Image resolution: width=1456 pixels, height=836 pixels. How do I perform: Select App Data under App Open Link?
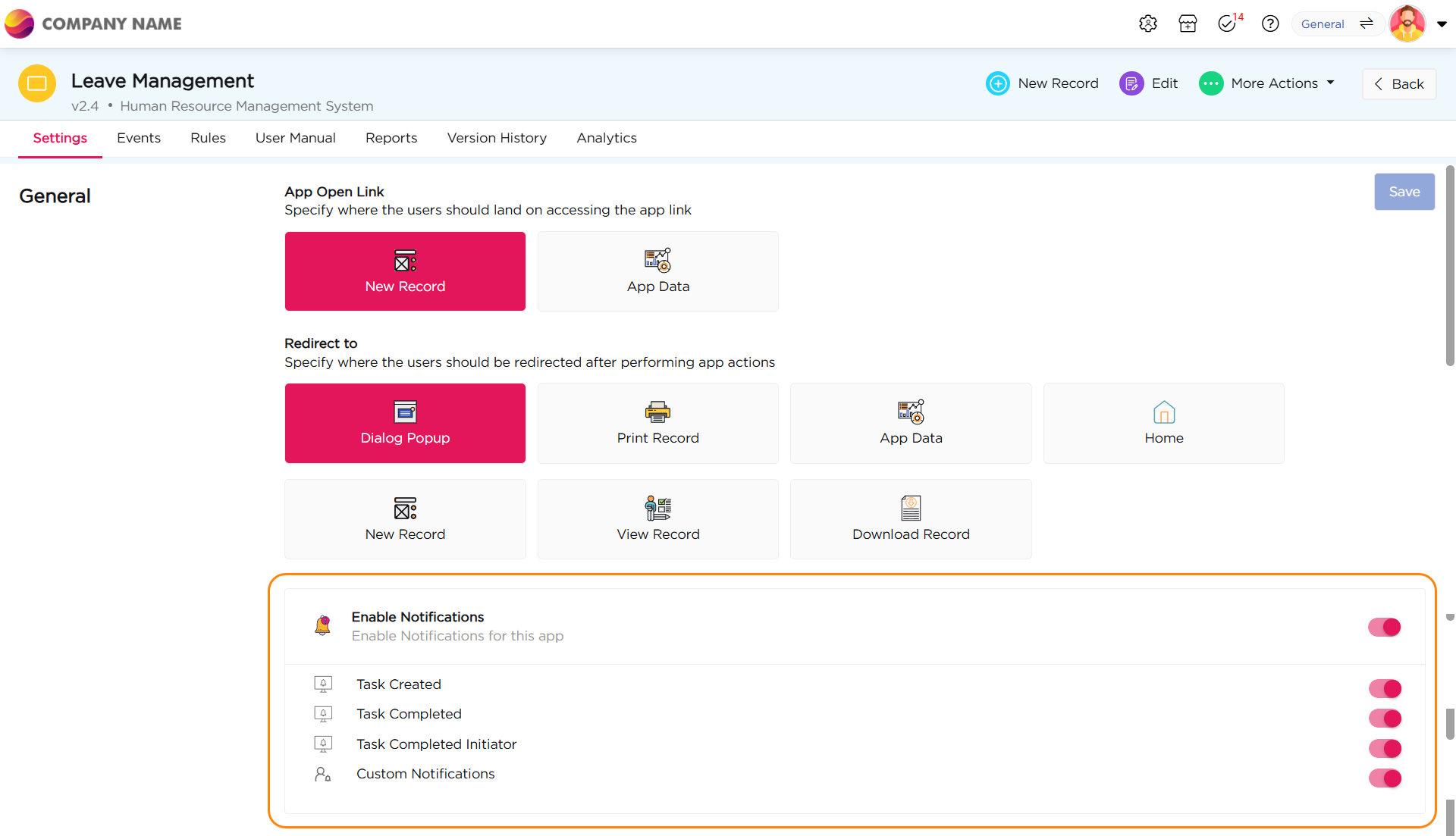657,271
